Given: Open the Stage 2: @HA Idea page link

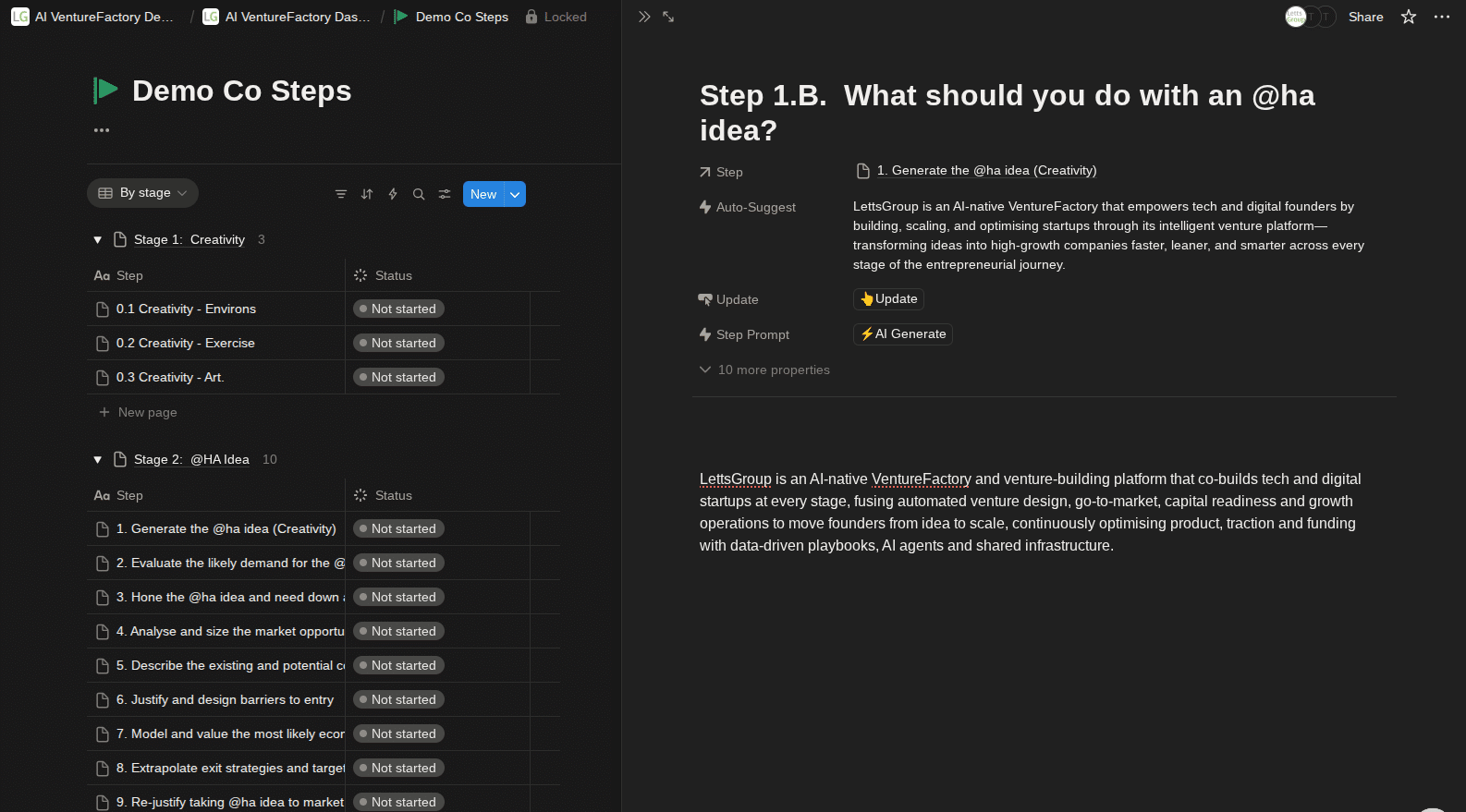Looking at the screenshot, I should point(191,459).
